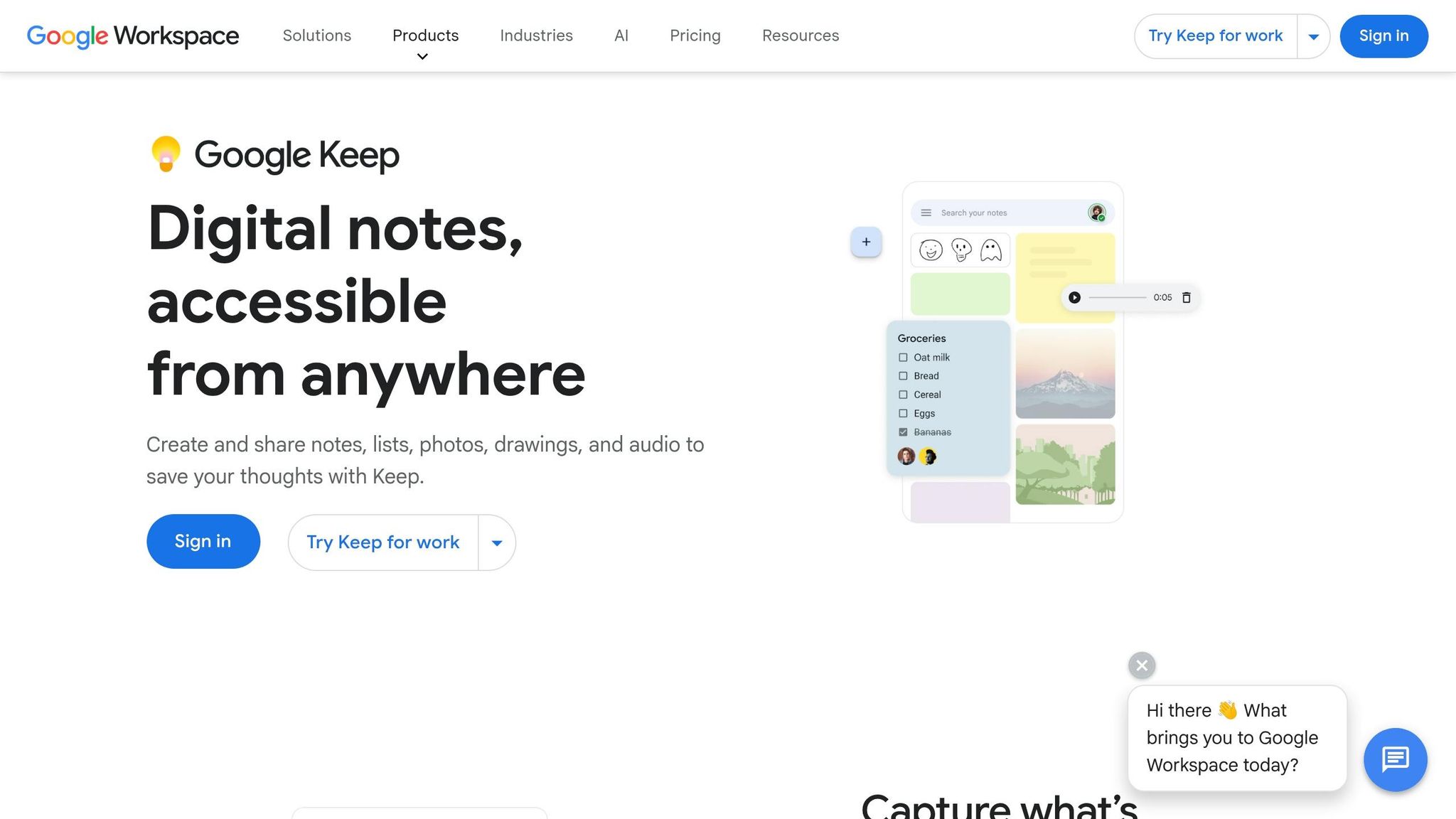
Task: Click the hero Sign in button
Action: [203, 542]
